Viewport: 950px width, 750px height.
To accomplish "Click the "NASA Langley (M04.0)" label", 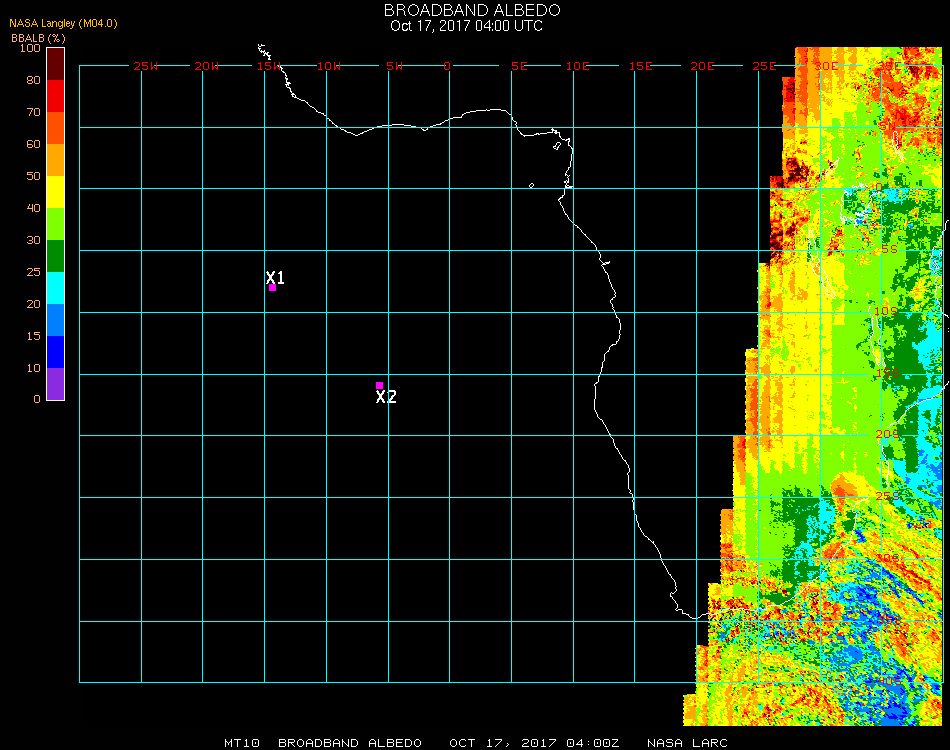I will [x=63, y=23].
